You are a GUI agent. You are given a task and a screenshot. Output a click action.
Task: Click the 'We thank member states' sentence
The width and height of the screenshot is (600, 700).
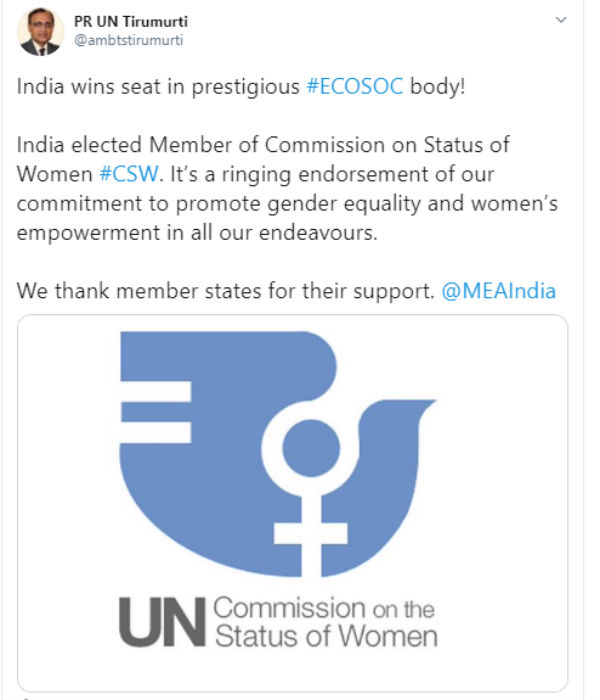point(225,291)
